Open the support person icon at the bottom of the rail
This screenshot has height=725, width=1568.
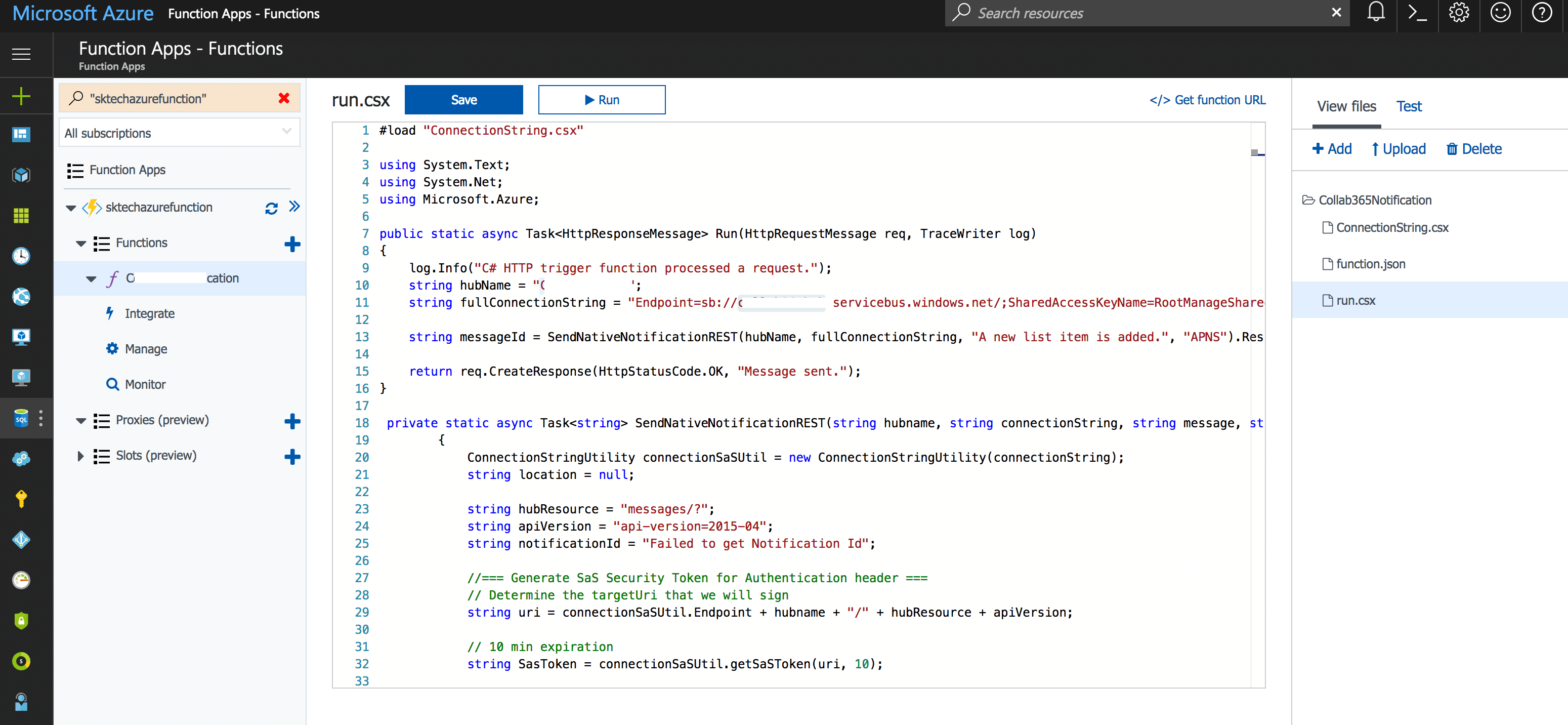coord(21,702)
